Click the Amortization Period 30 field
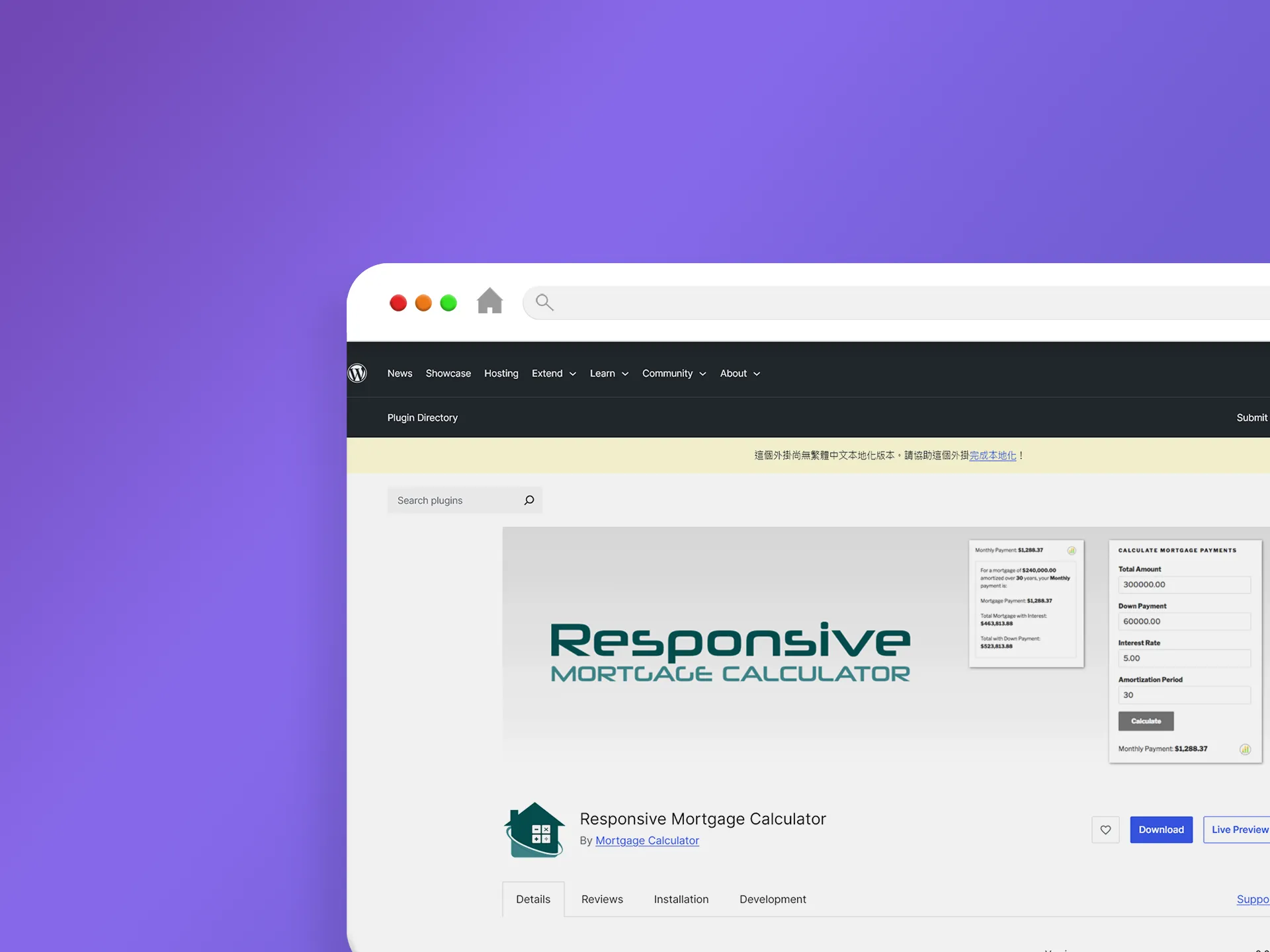 pyautogui.click(x=1185, y=695)
